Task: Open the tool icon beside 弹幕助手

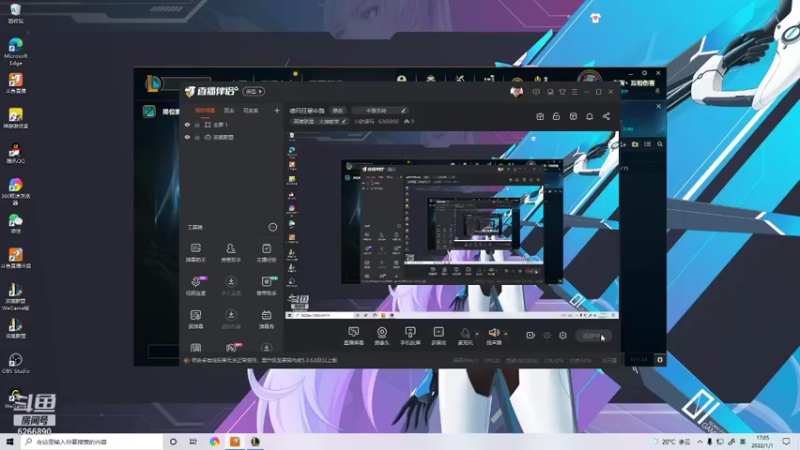Action: coord(231,253)
